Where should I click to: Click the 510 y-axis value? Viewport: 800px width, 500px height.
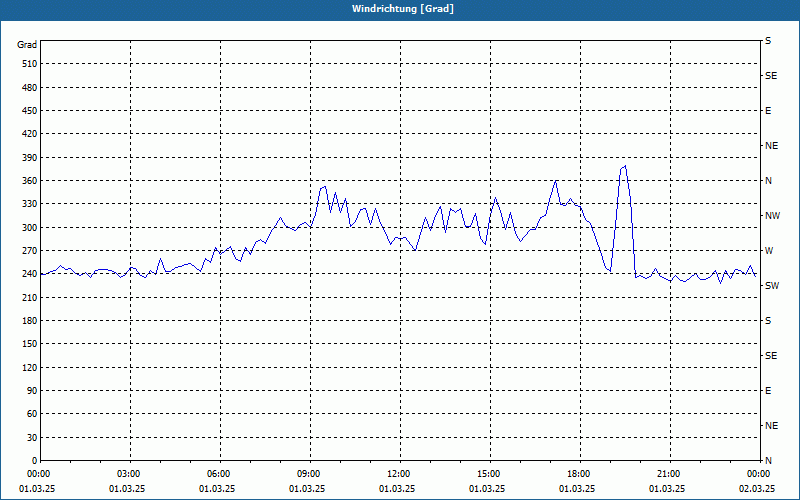(30, 64)
